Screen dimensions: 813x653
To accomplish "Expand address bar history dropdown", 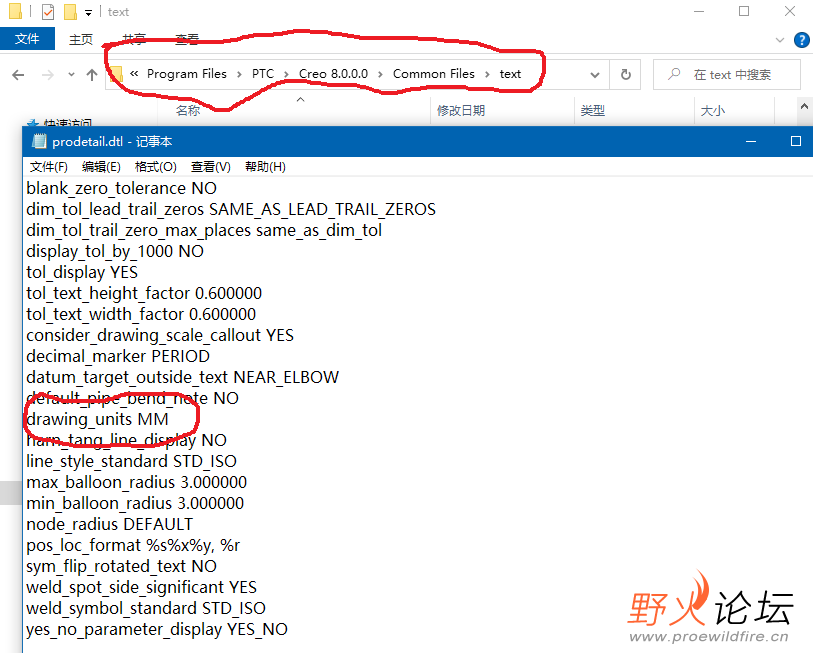I will (595, 75).
